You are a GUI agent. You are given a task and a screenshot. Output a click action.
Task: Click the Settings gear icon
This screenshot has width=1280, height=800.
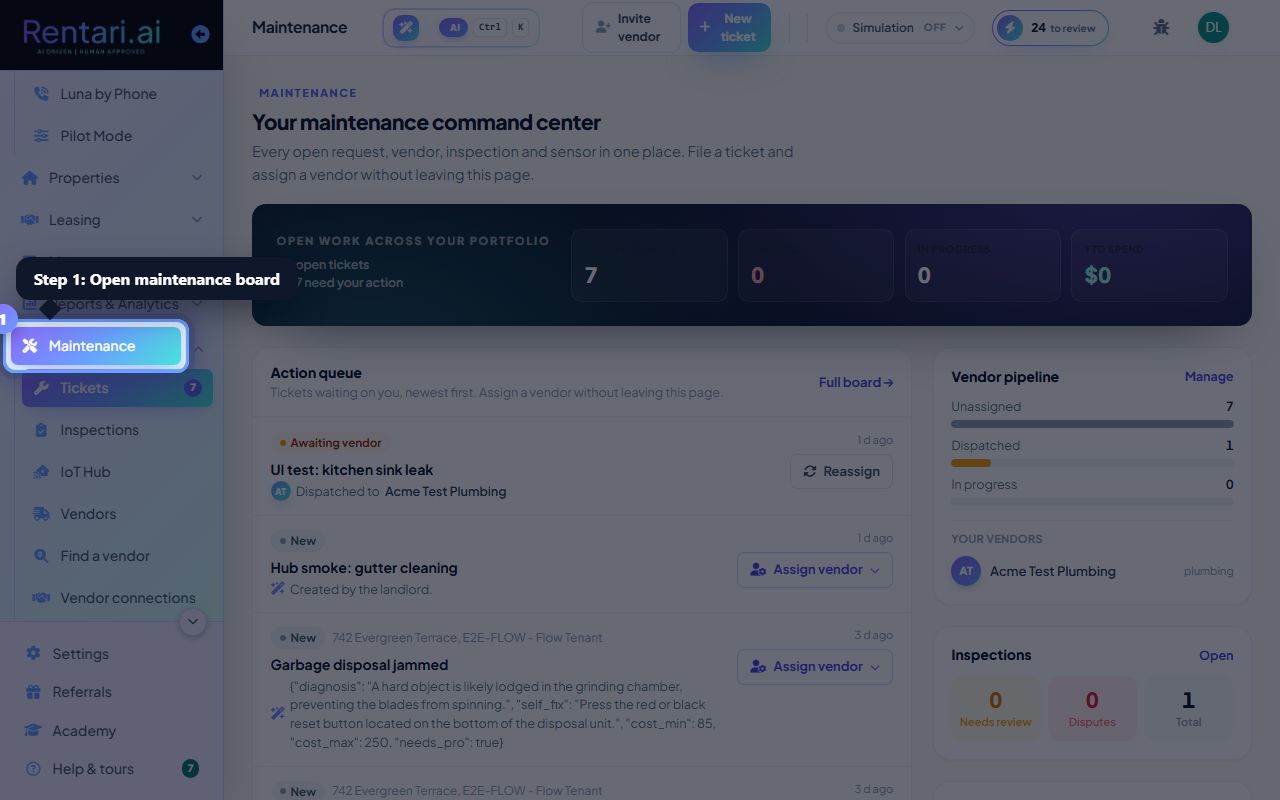click(x=33, y=654)
